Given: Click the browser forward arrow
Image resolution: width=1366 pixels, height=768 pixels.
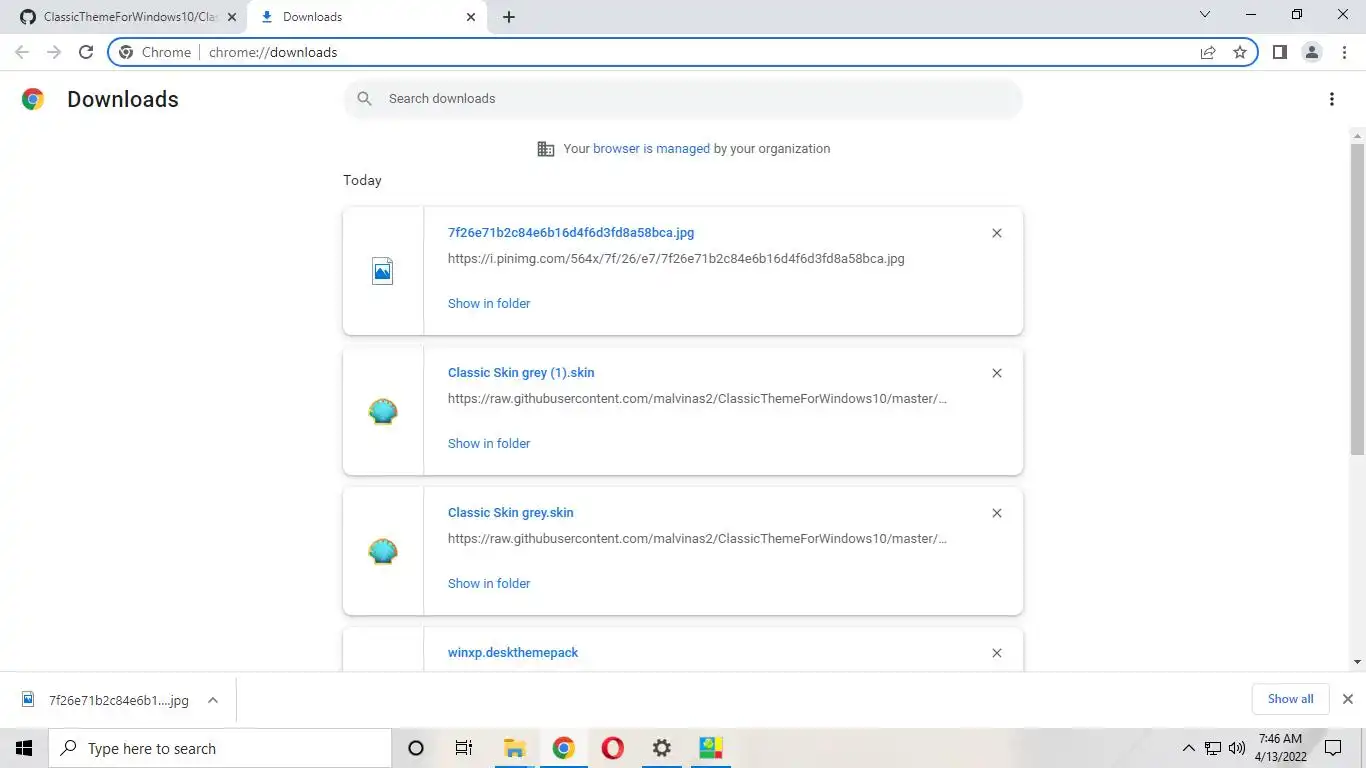Looking at the screenshot, I should point(54,52).
